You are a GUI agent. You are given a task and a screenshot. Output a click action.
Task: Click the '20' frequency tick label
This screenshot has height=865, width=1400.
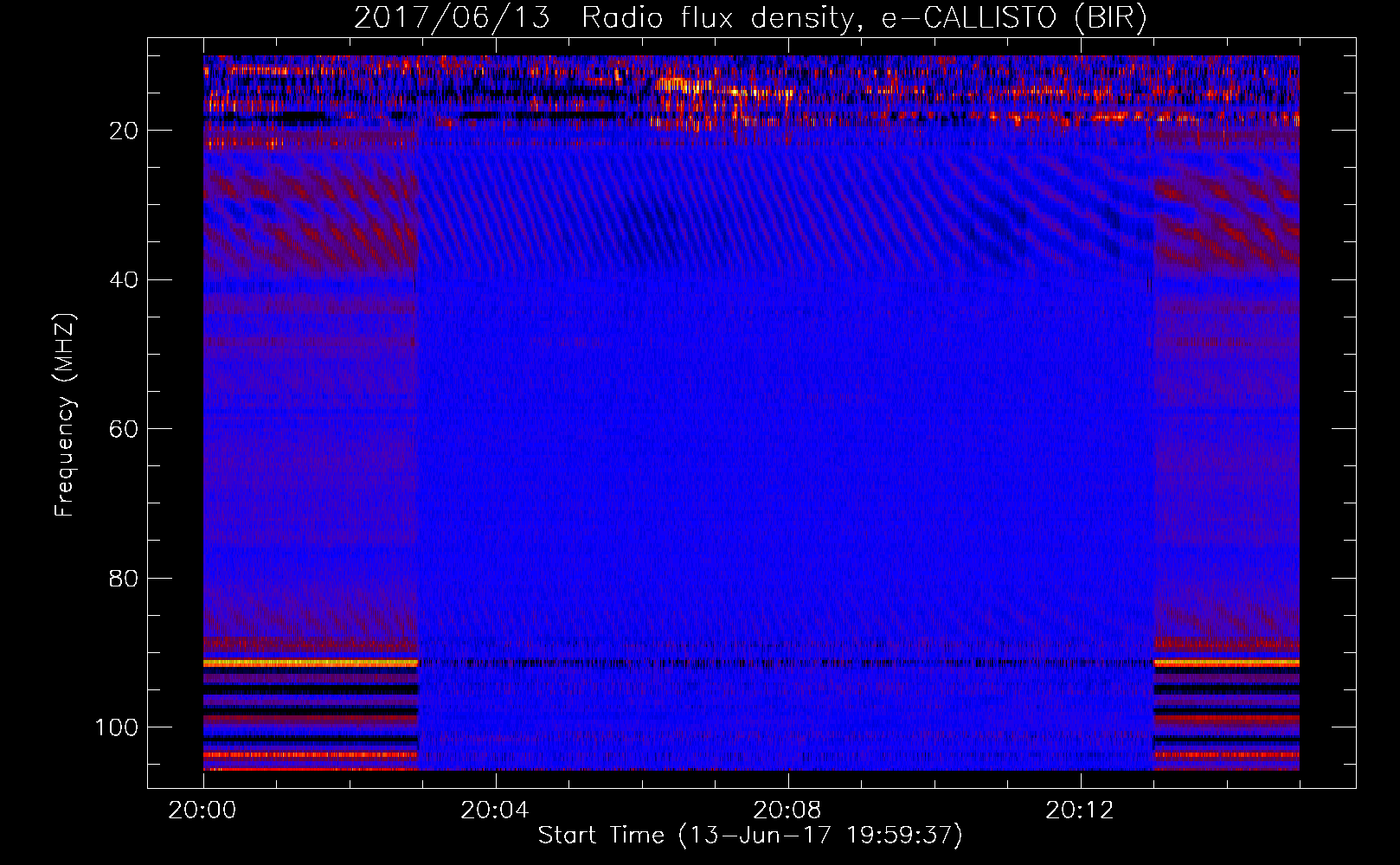[124, 131]
